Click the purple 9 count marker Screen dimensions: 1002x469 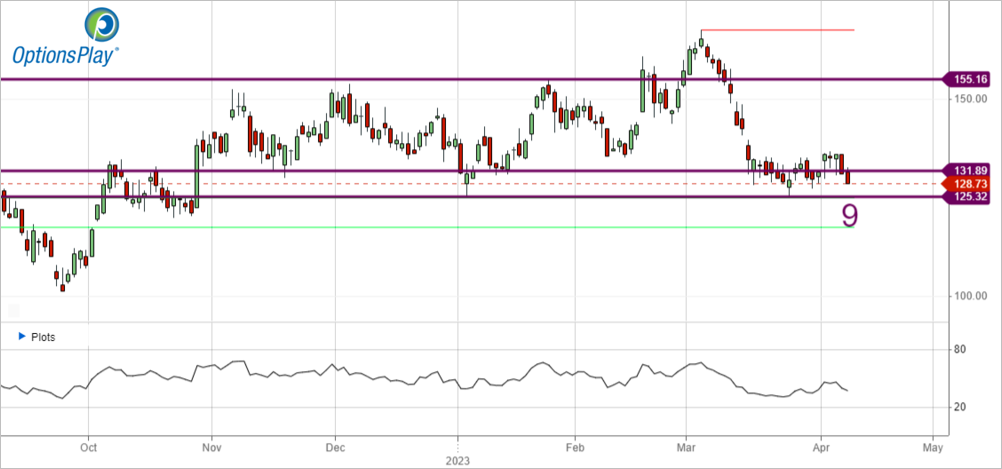(x=849, y=216)
